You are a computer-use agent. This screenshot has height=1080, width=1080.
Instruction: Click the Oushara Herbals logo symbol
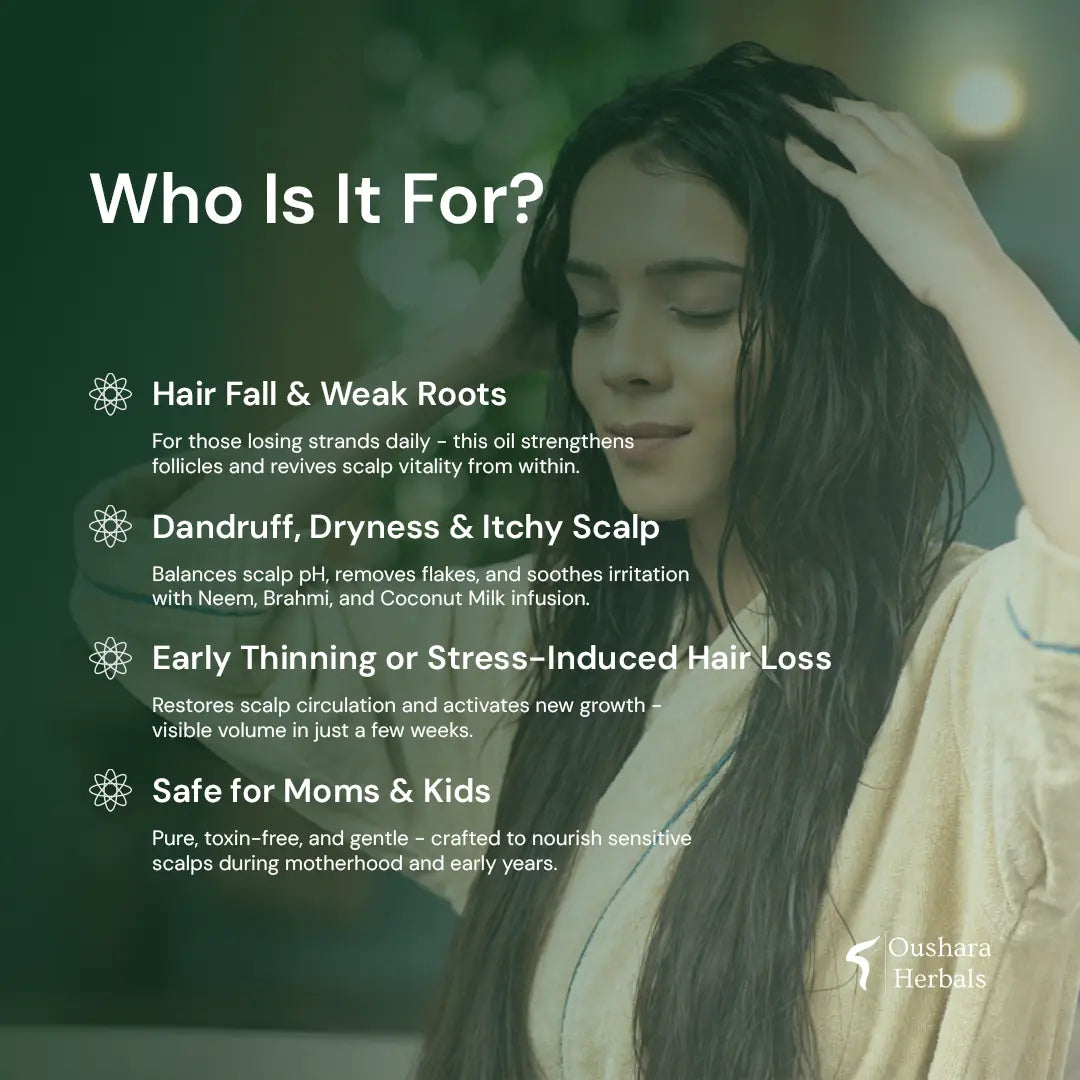863,962
